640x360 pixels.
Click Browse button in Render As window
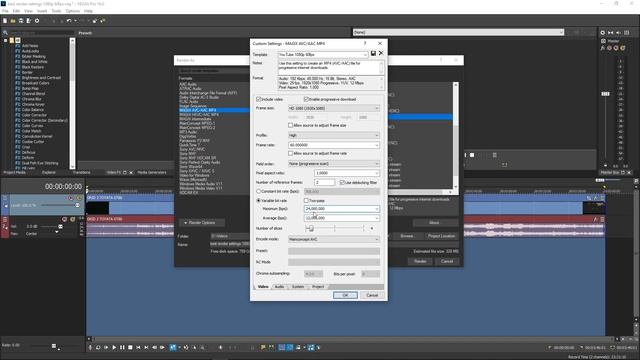tap(407, 236)
